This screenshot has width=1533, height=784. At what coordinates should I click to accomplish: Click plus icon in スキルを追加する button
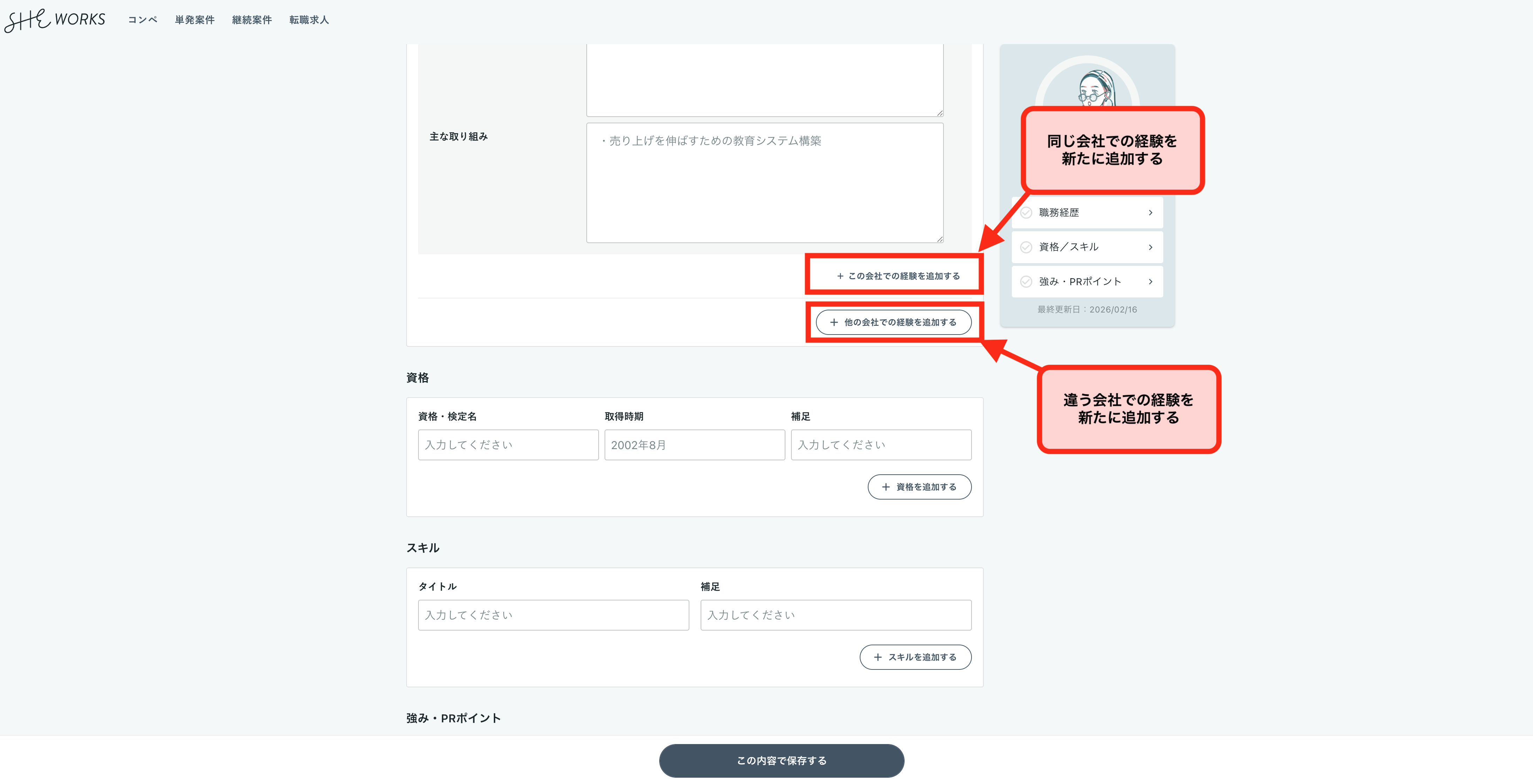(878, 657)
